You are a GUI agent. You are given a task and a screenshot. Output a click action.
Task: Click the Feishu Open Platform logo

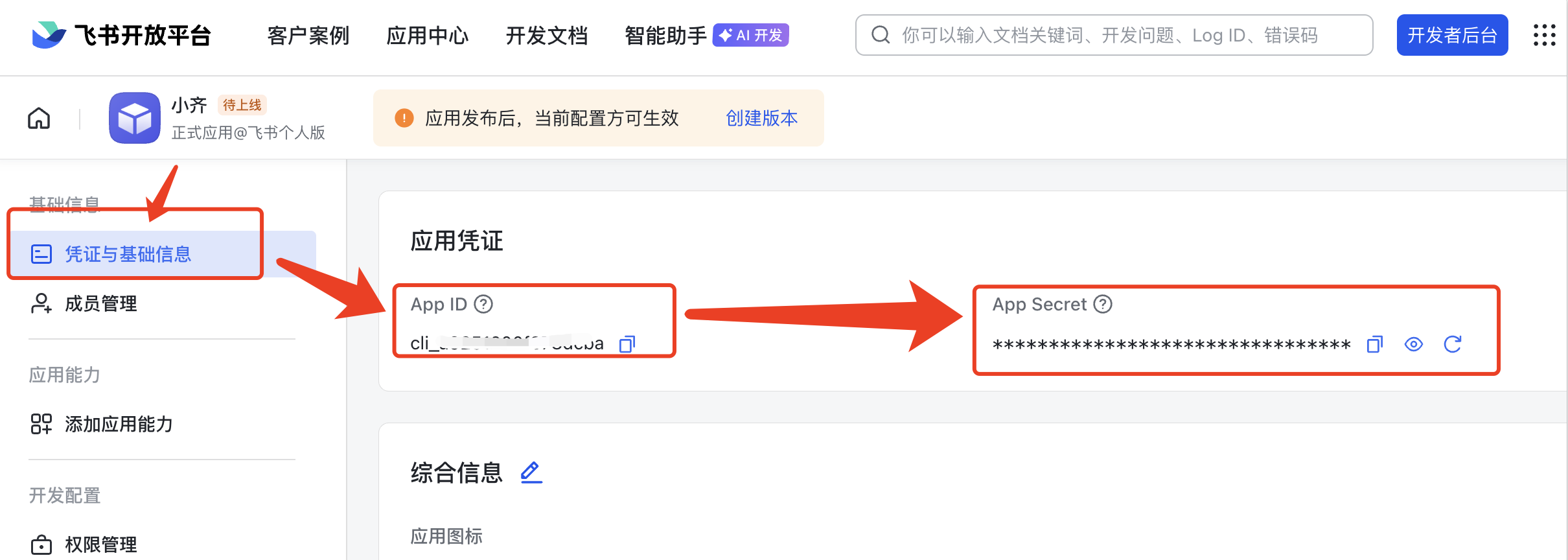(121, 35)
